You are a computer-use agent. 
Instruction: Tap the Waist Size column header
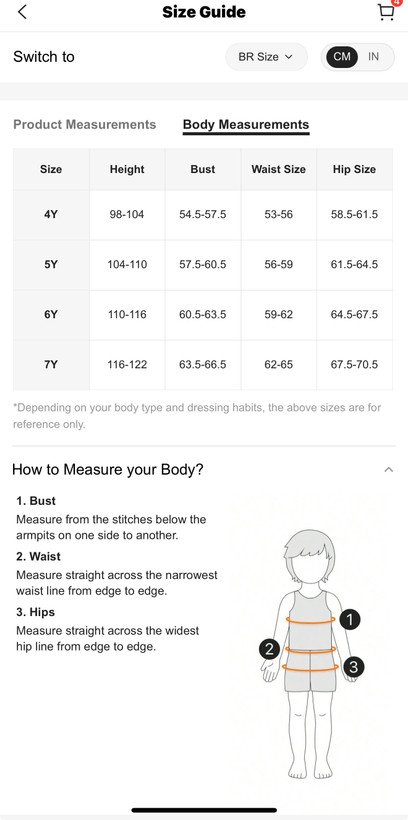(x=278, y=169)
